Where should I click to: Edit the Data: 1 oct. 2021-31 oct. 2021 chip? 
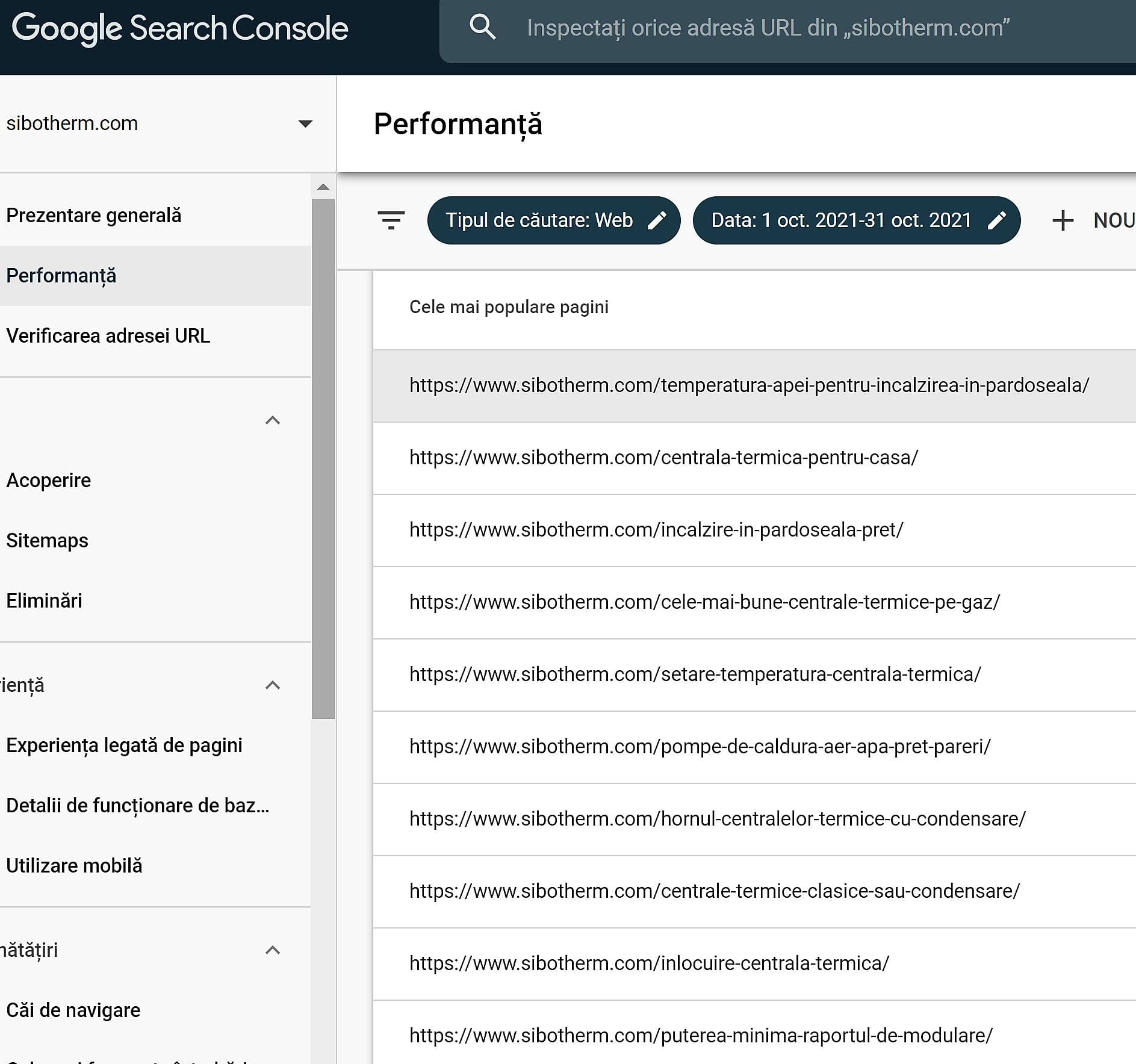coord(857,220)
